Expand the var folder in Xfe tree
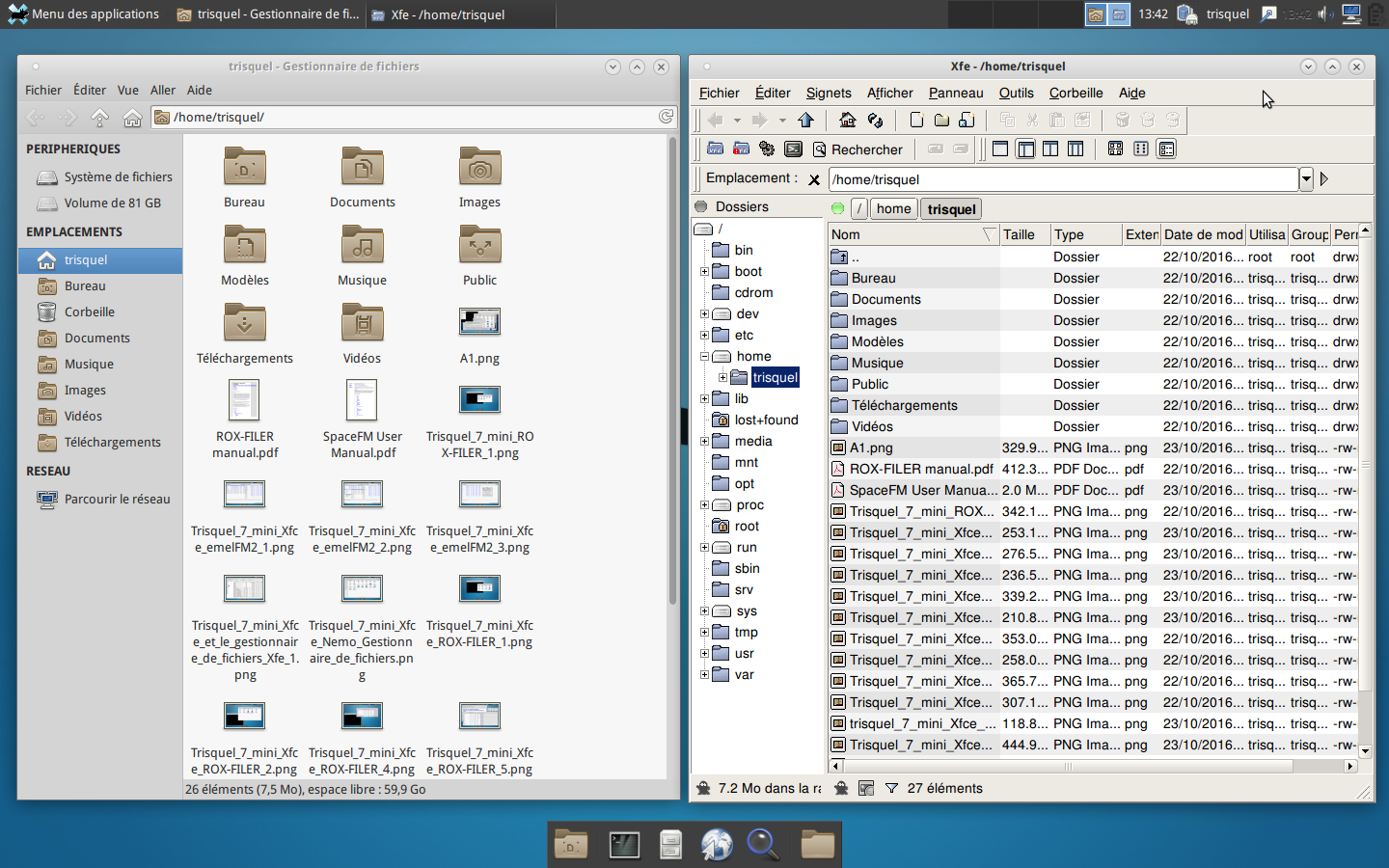Screen dimensions: 1389x868 click(704, 675)
